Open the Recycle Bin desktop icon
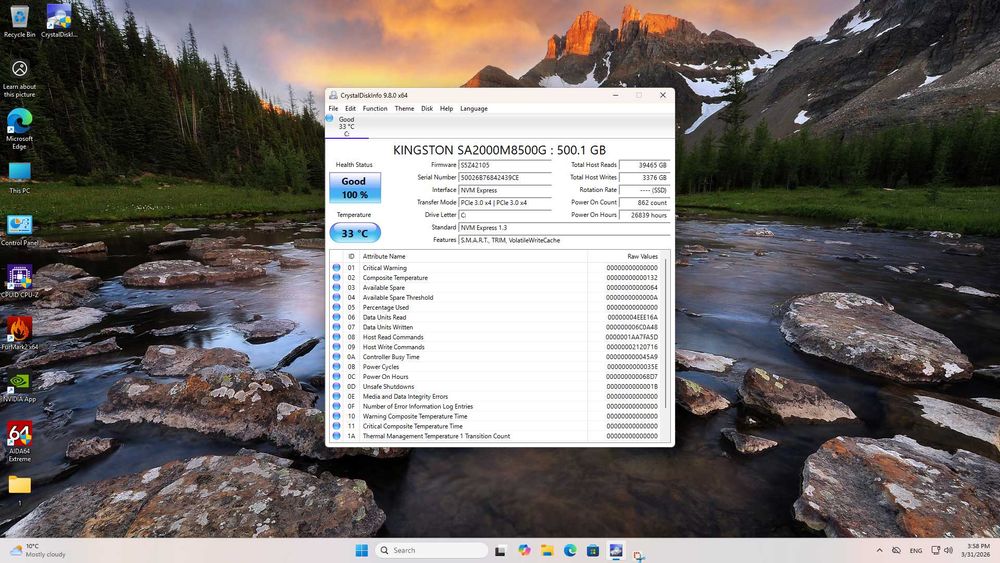 coord(19,20)
